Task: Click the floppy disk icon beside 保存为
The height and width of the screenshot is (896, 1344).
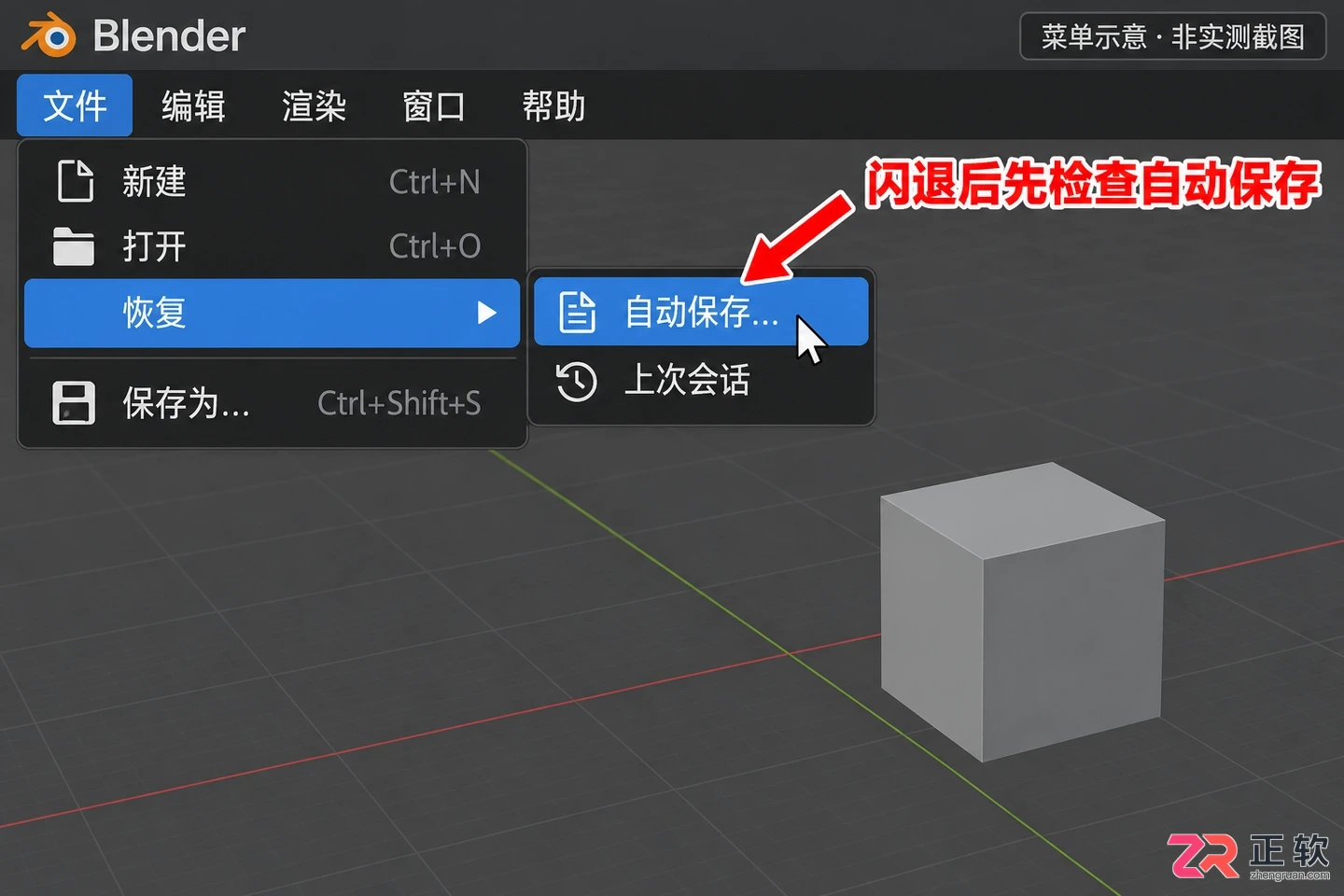Action: click(74, 403)
